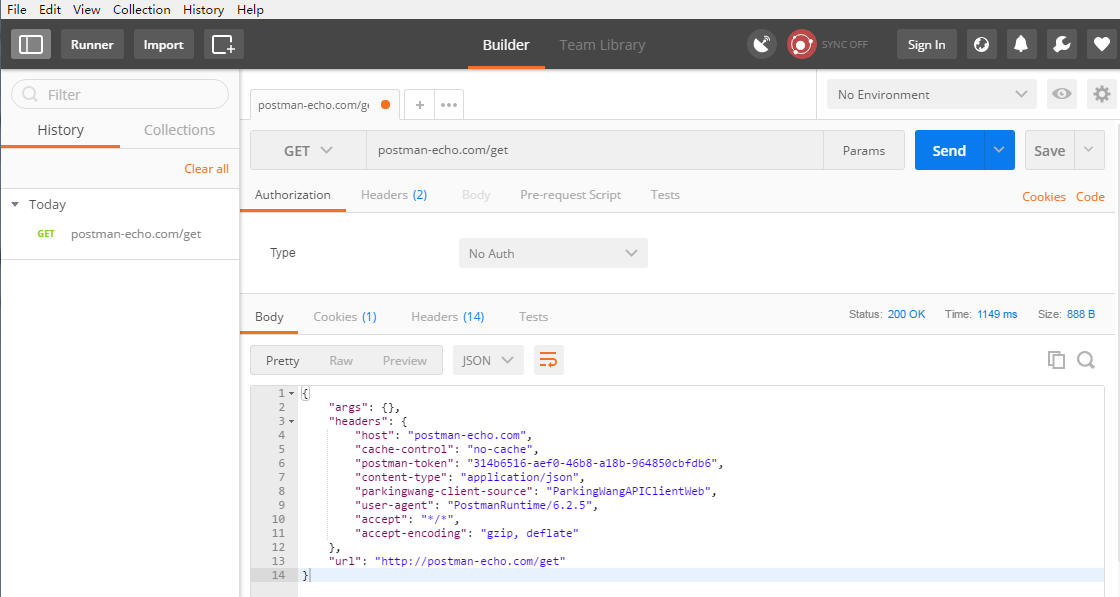Open the Code snippet link
The width and height of the screenshot is (1120, 597).
click(1090, 196)
